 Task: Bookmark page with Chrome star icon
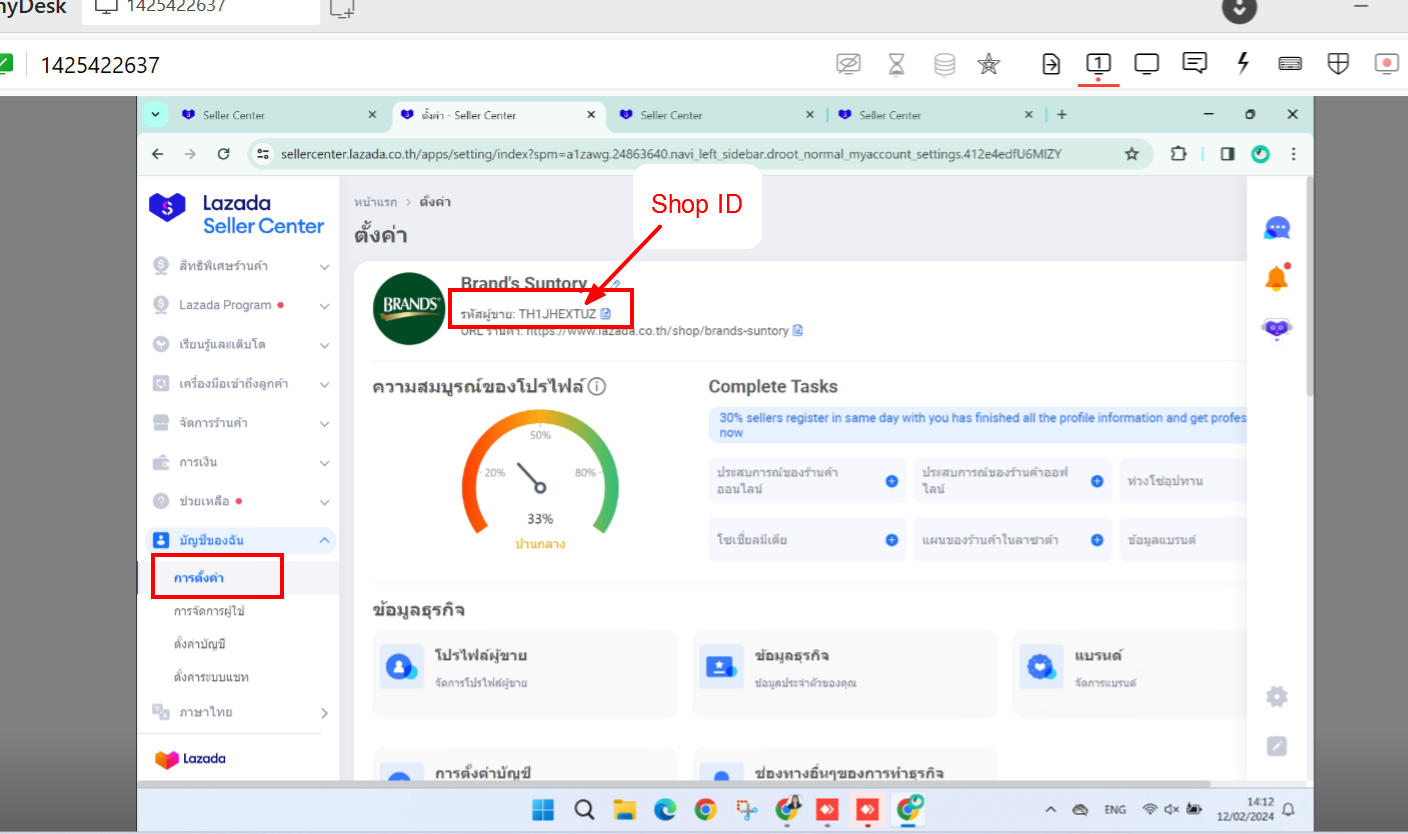pos(1132,154)
